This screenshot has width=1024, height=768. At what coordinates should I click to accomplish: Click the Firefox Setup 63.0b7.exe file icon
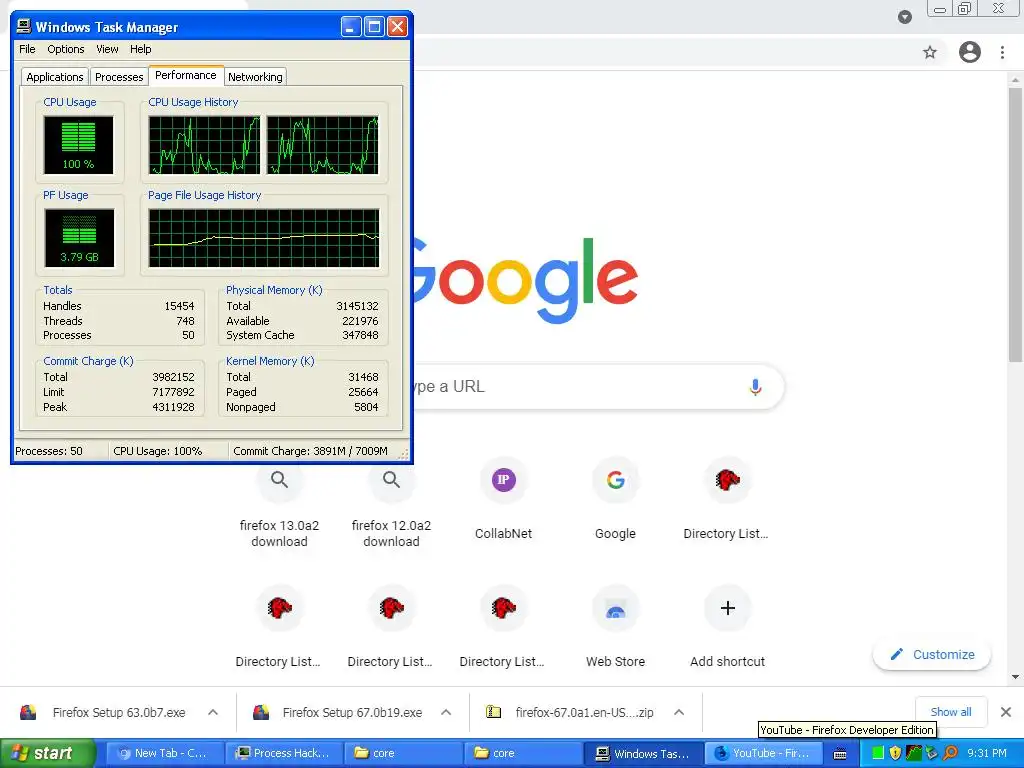pos(28,712)
